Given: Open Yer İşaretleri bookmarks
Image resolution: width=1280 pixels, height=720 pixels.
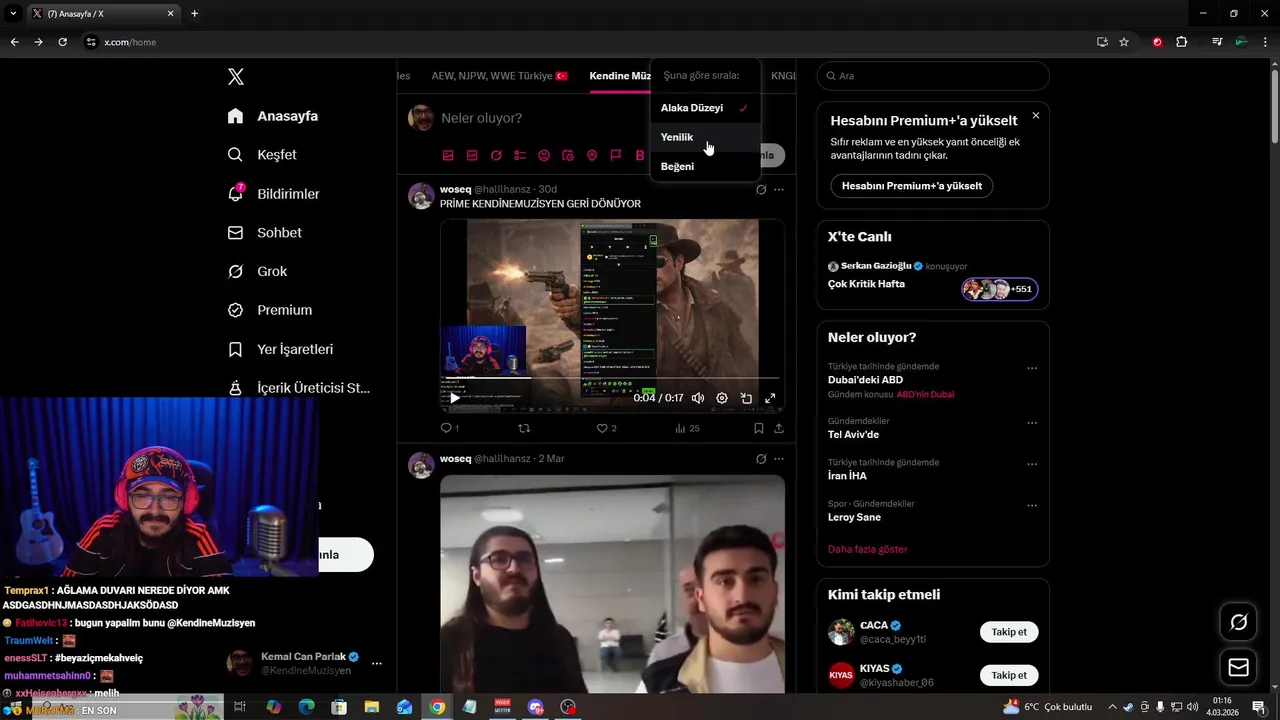Looking at the screenshot, I should [281, 349].
